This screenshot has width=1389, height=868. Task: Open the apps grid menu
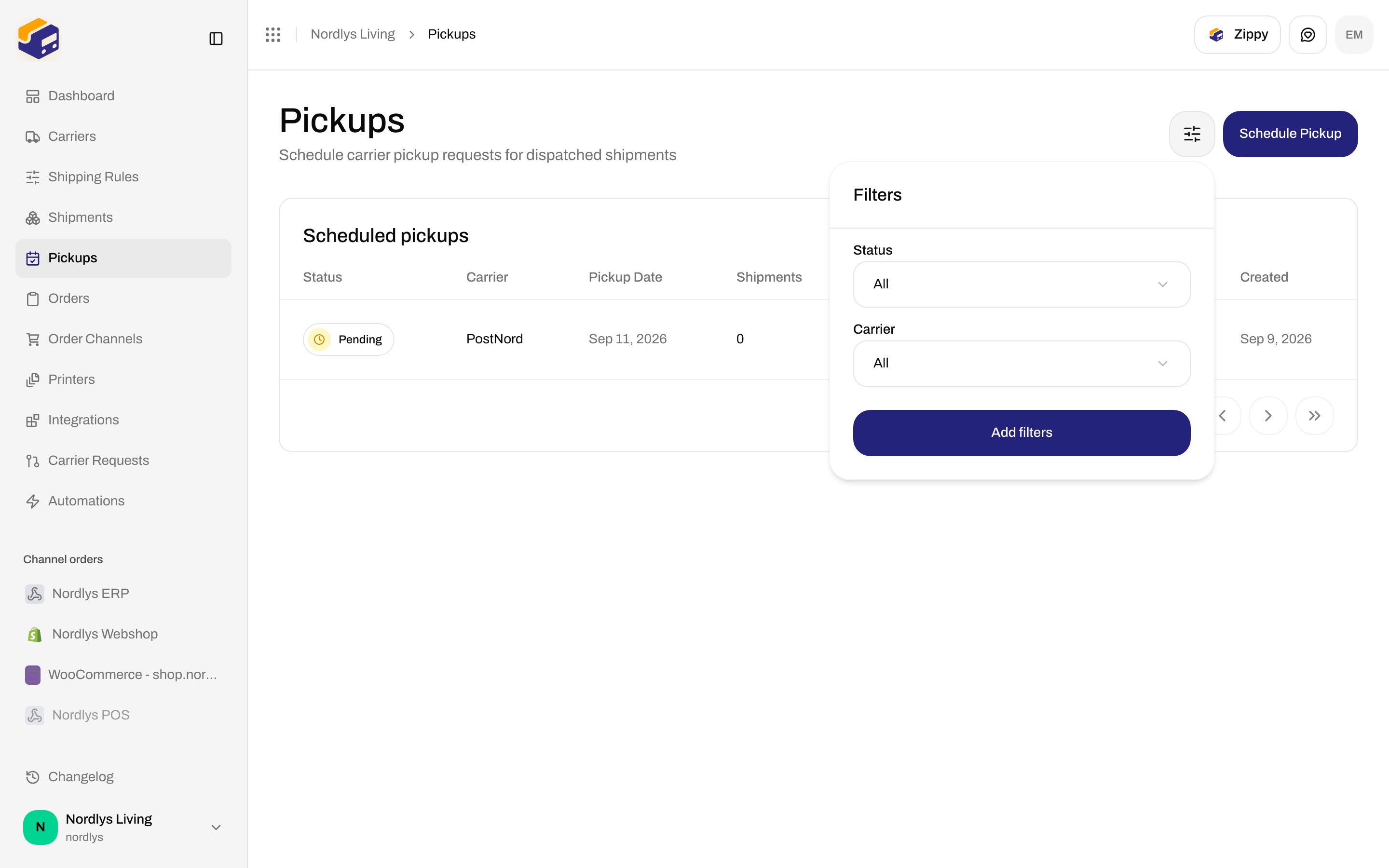273,34
